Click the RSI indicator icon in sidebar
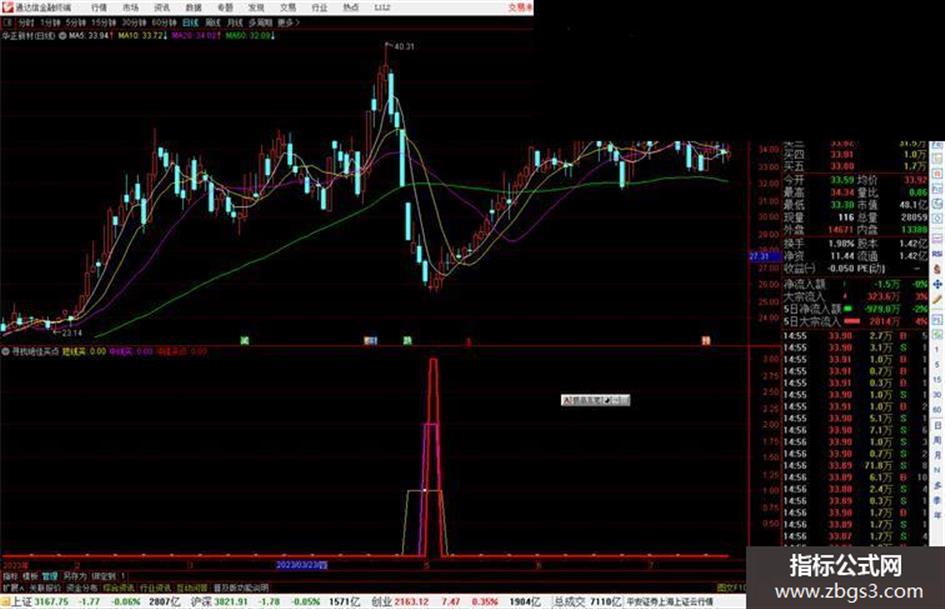The image size is (945, 609). click(x=937, y=254)
